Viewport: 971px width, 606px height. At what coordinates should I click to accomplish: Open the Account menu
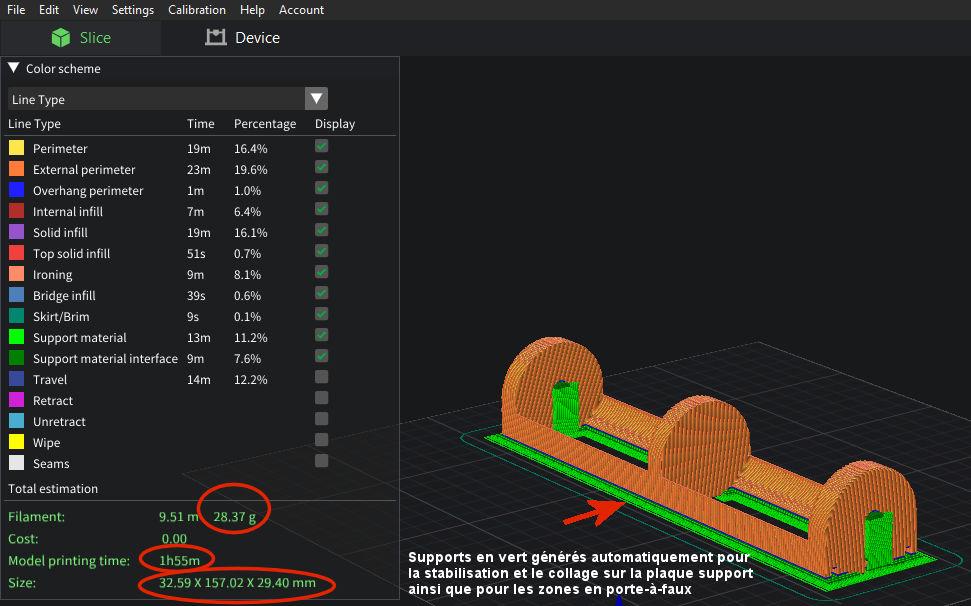pyautogui.click(x=301, y=10)
